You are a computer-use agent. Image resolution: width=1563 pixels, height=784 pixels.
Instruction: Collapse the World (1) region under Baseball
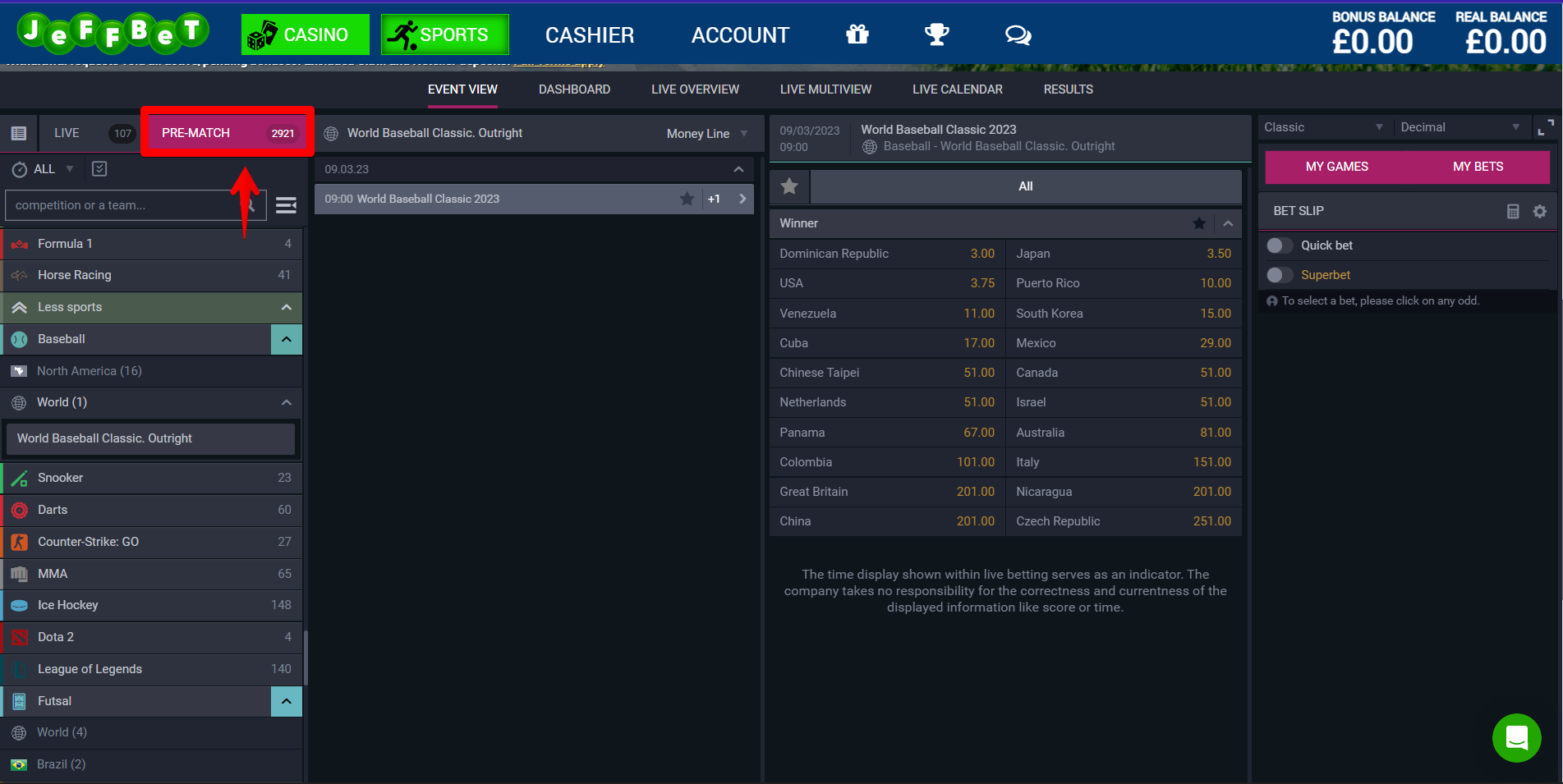(x=287, y=402)
